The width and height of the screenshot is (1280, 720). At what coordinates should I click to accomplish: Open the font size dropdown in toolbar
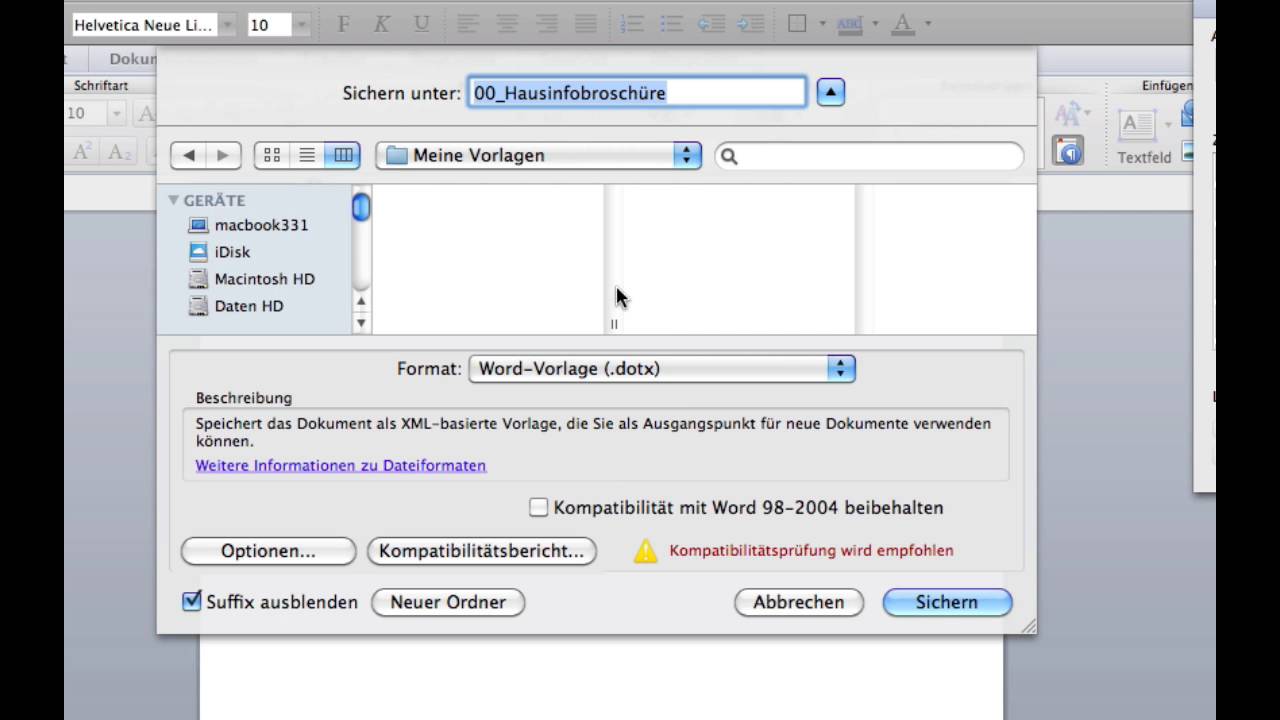(x=301, y=25)
